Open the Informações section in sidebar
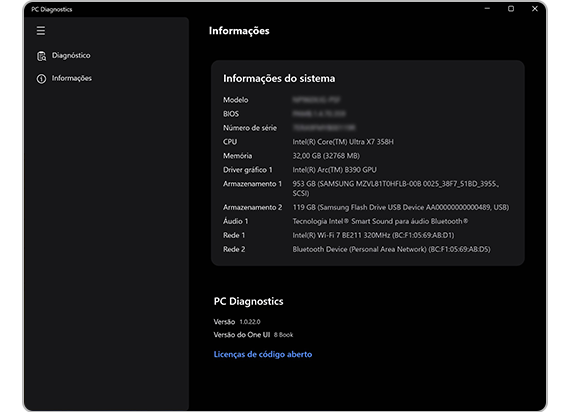Viewport: 570px width, 412px height. (72, 78)
